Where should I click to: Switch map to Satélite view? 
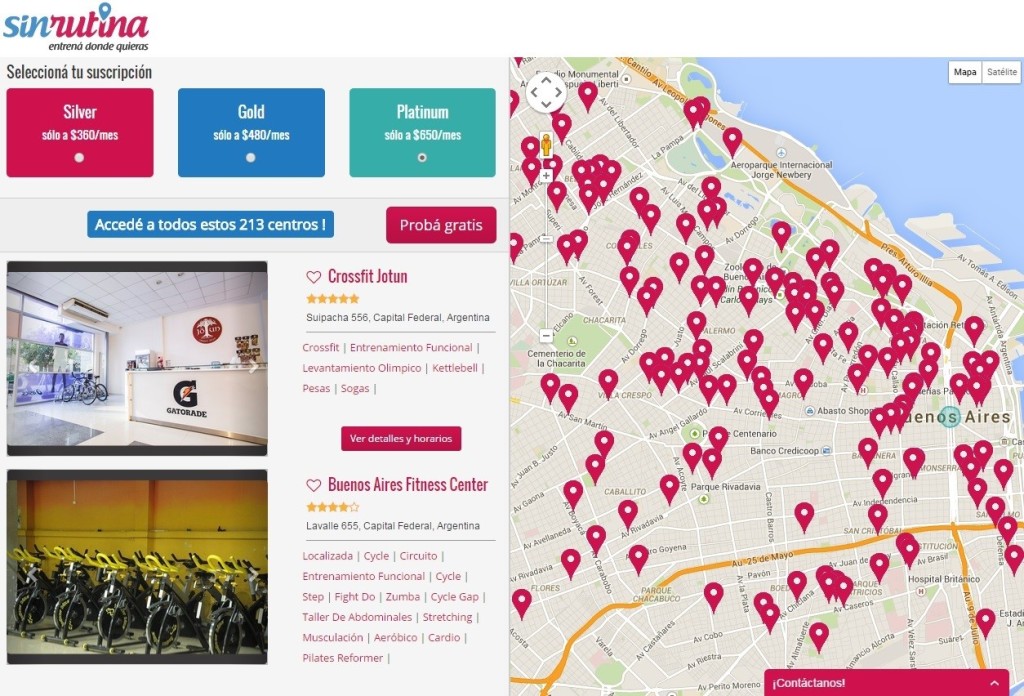[1002, 72]
